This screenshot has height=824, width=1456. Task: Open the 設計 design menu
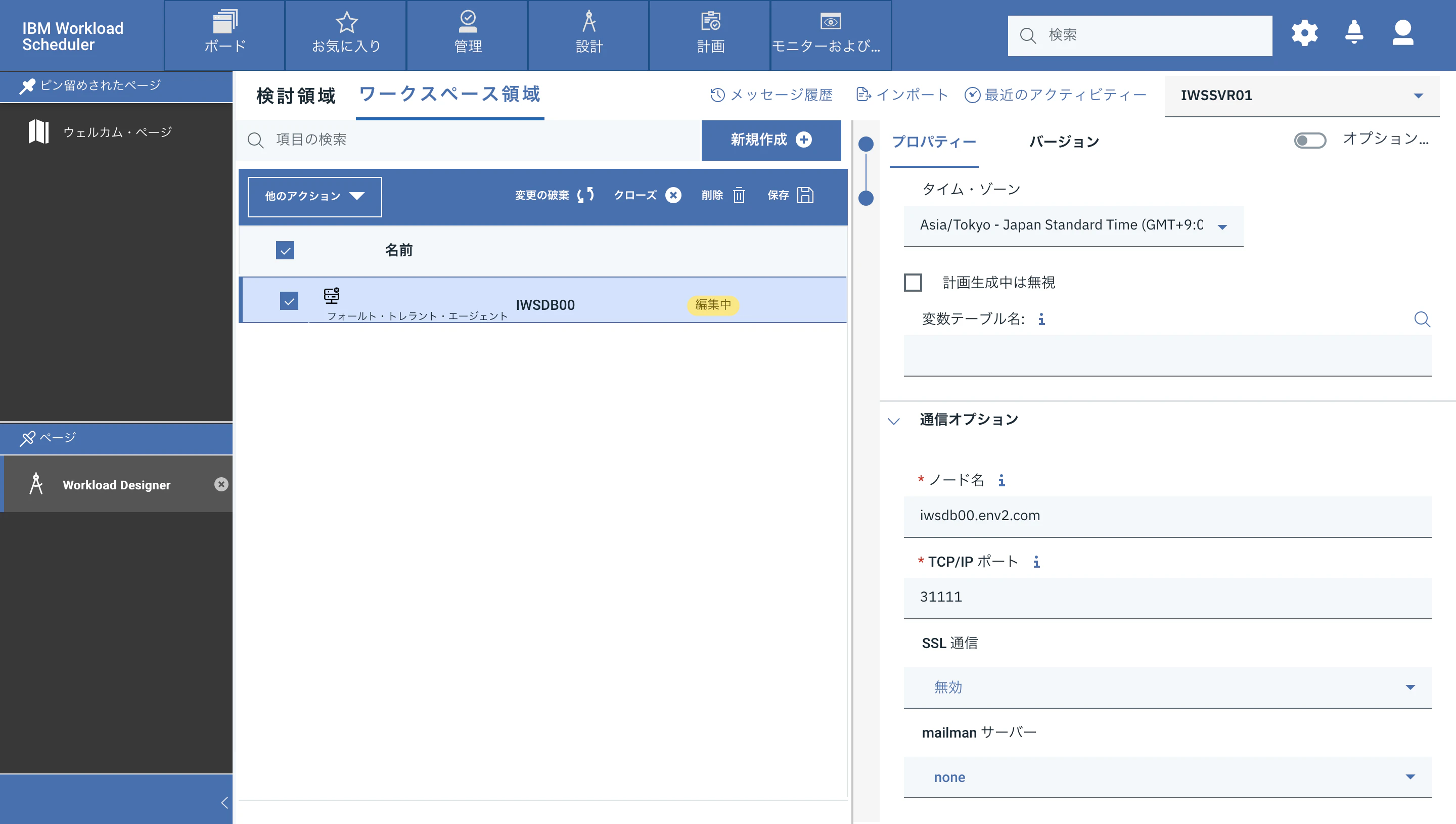(x=588, y=35)
